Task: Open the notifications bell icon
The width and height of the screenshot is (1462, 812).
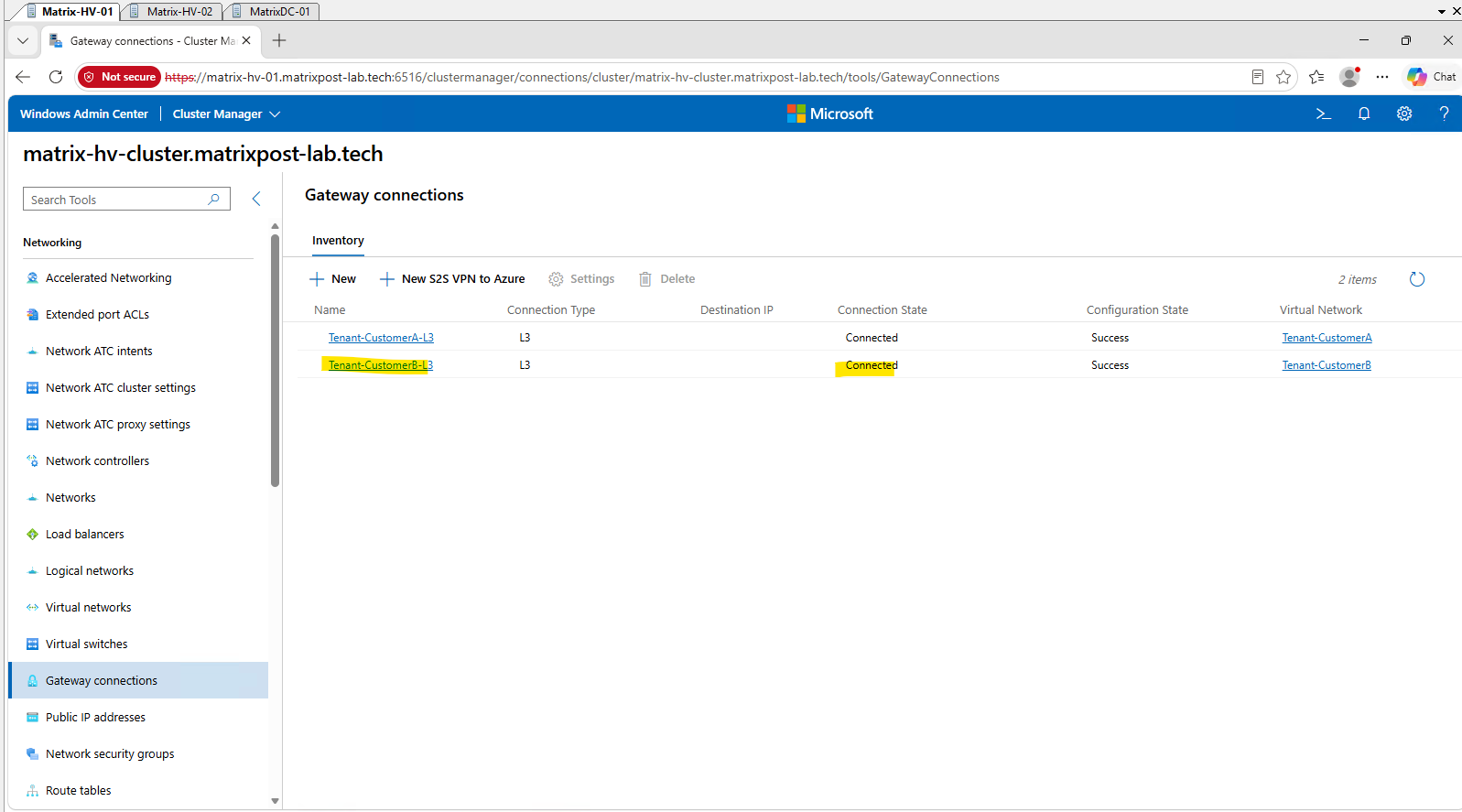Action: [1364, 114]
